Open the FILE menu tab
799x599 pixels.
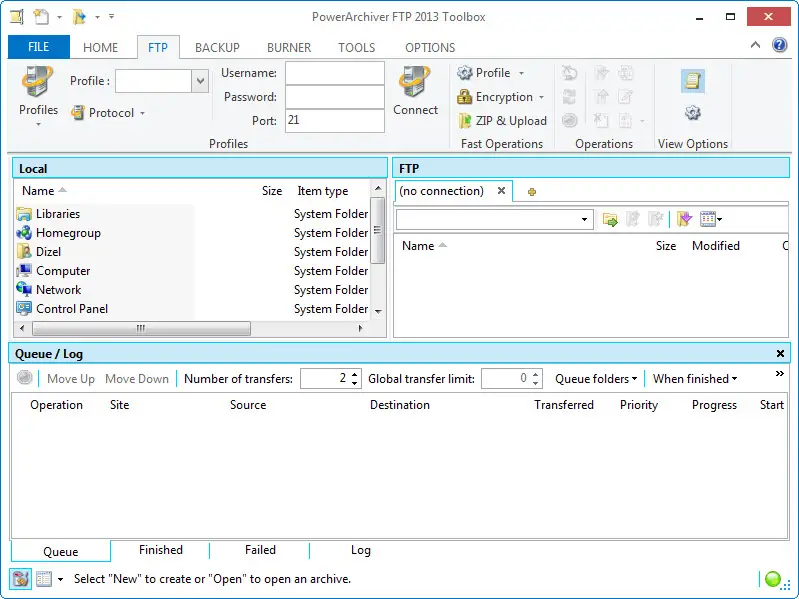[39, 47]
